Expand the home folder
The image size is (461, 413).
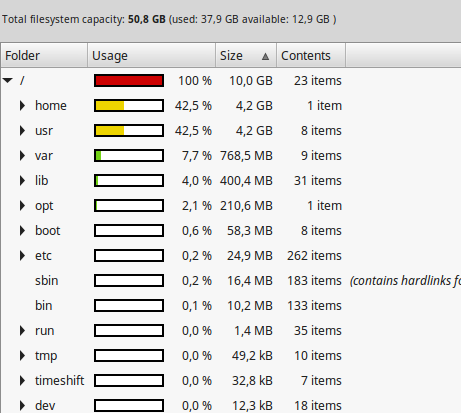click(x=22, y=106)
